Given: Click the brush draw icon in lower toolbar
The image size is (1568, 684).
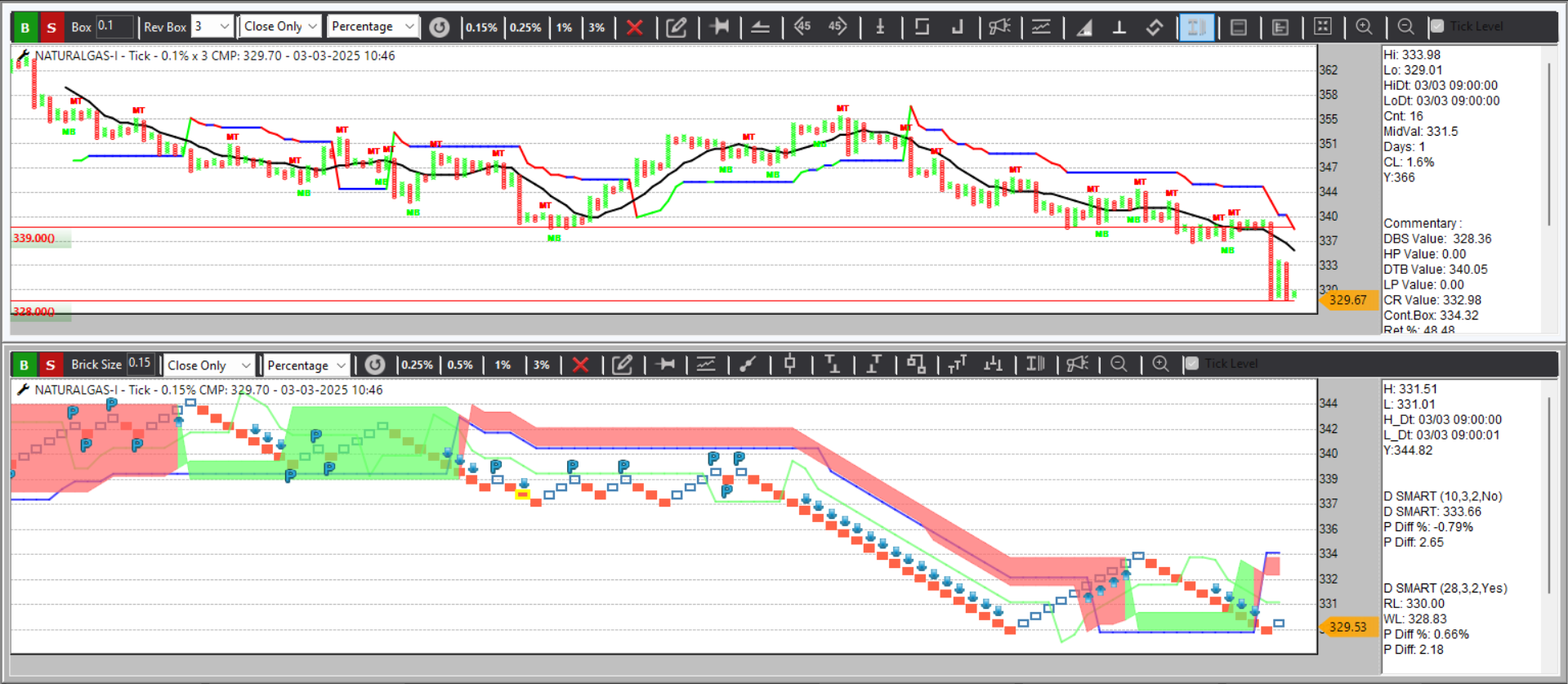Looking at the screenshot, I should pos(748,364).
